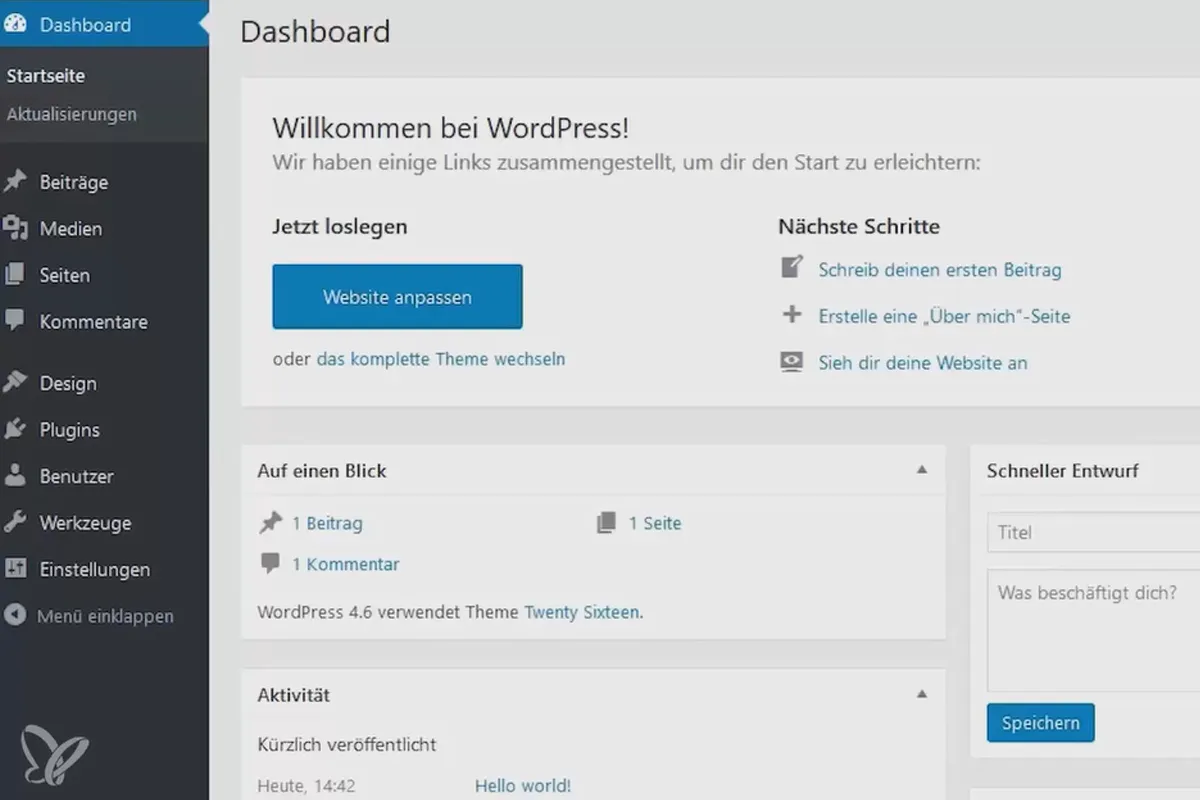Click the comment icon next to 1 Kommentar
The image size is (1200, 800).
click(270, 563)
